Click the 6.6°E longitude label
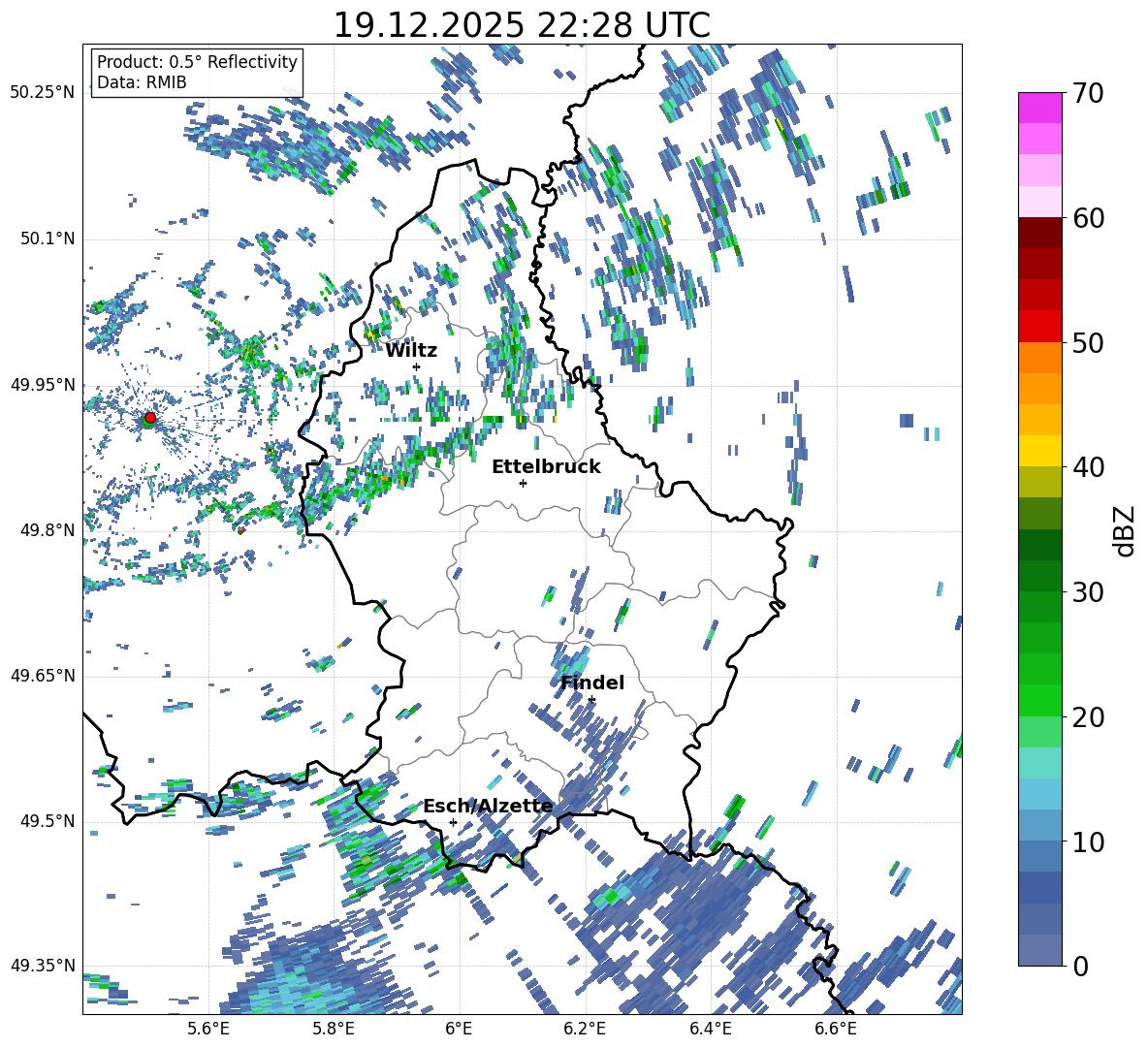 point(836,1029)
